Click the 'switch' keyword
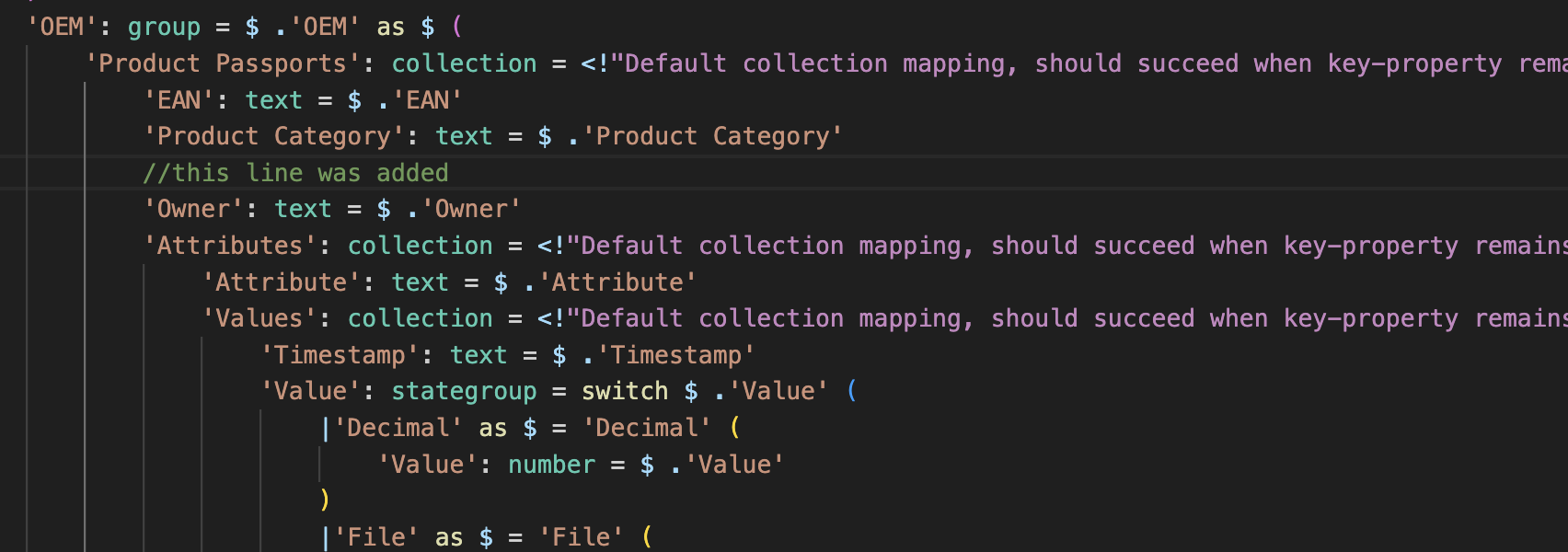Viewport: 1568px width, 552px height. pyautogui.click(x=625, y=391)
